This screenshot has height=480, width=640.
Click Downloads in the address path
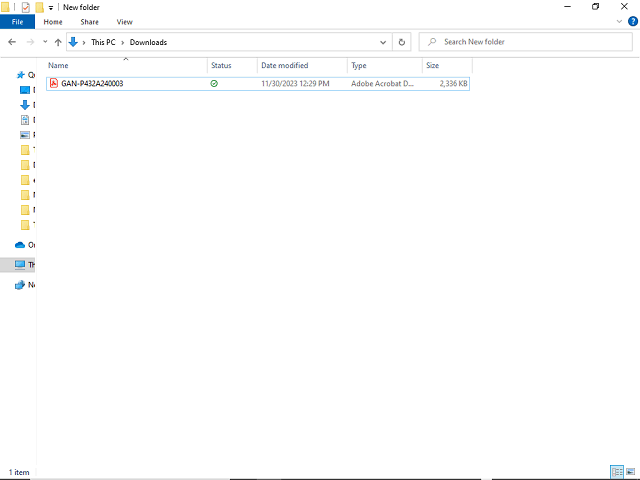148,42
